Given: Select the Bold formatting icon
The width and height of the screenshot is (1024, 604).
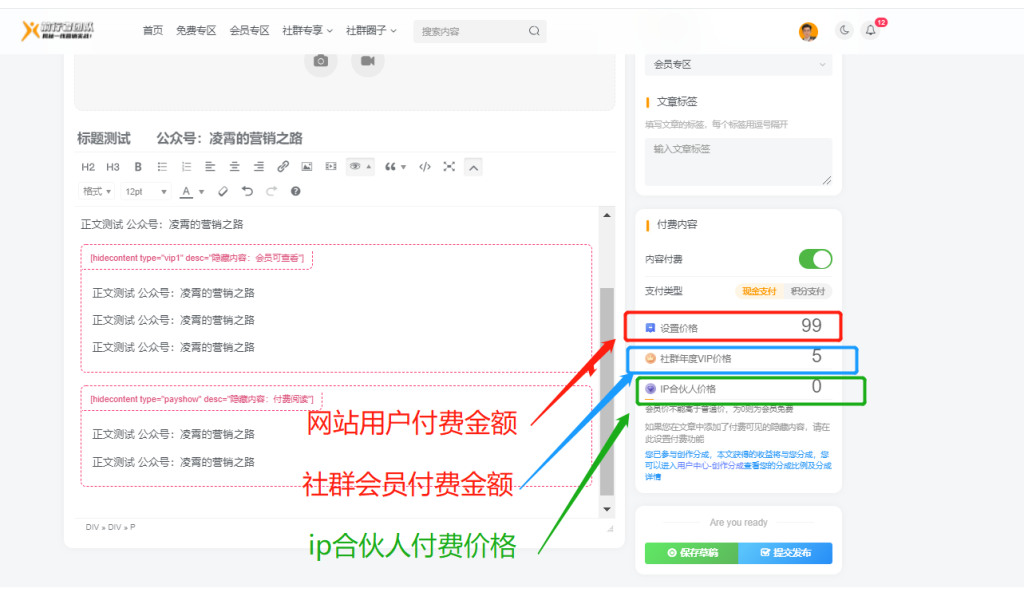Looking at the screenshot, I should coord(137,166).
